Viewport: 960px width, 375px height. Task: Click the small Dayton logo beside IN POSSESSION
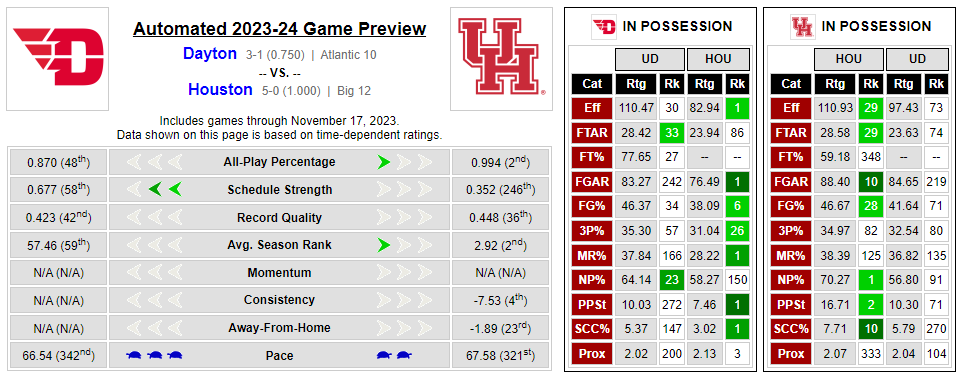click(x=604, y=26)
